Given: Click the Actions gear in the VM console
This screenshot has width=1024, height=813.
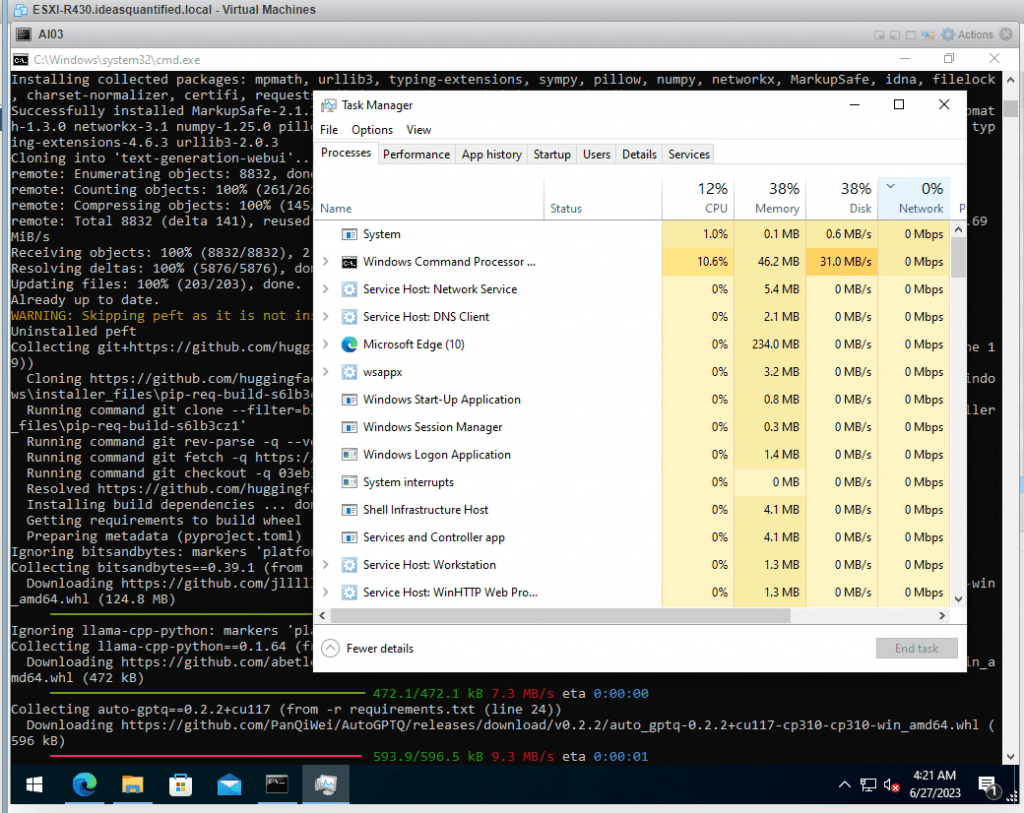Looking at the screenshot, I should point(948,35).
